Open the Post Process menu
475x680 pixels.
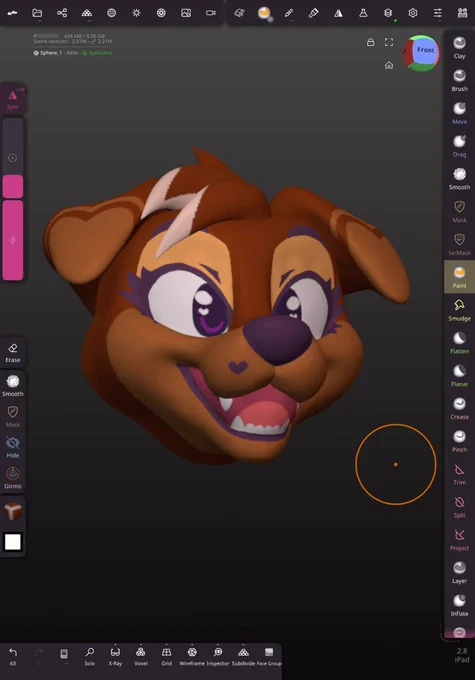click(161, 13)
